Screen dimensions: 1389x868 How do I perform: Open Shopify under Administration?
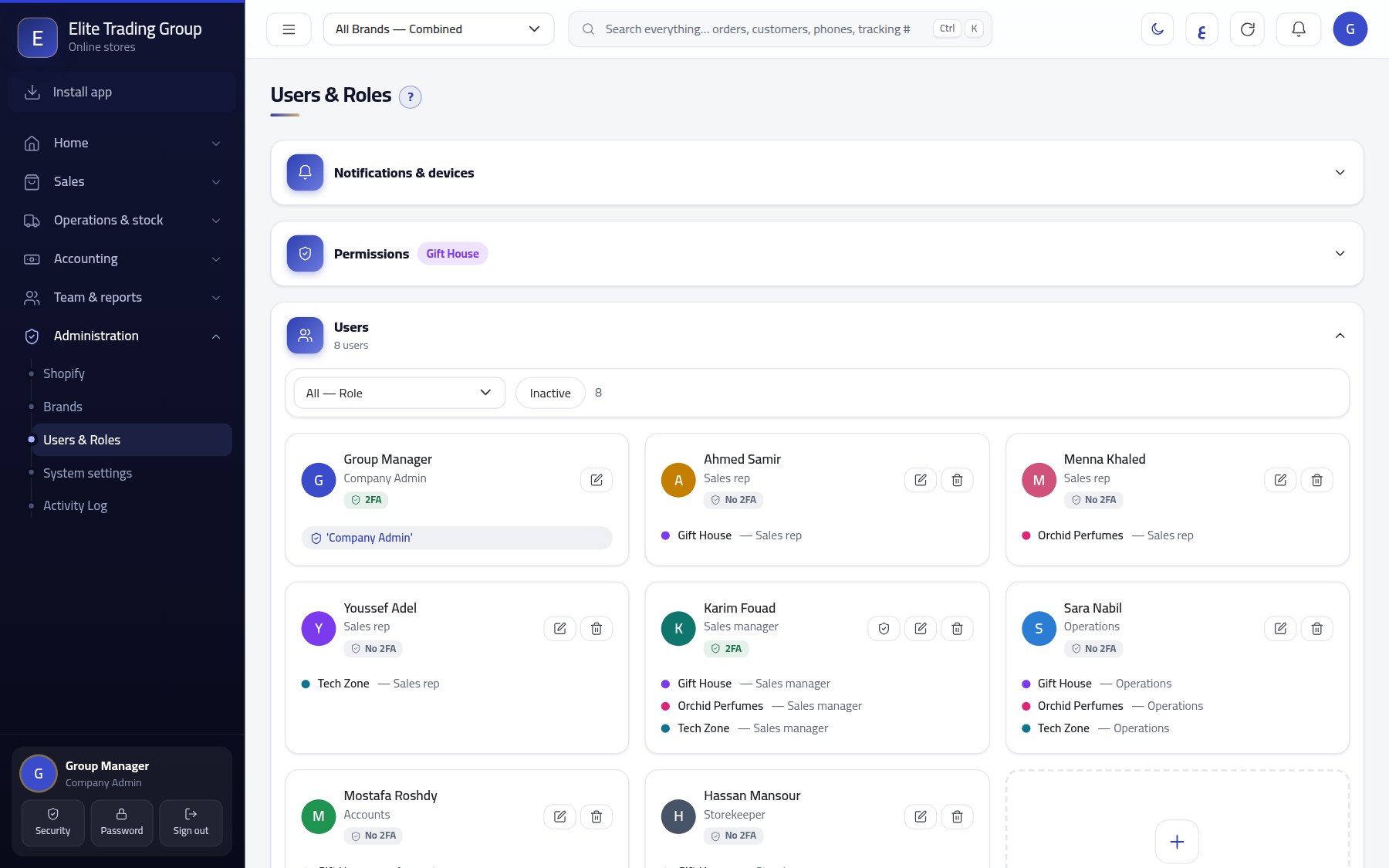pos(131,373)
